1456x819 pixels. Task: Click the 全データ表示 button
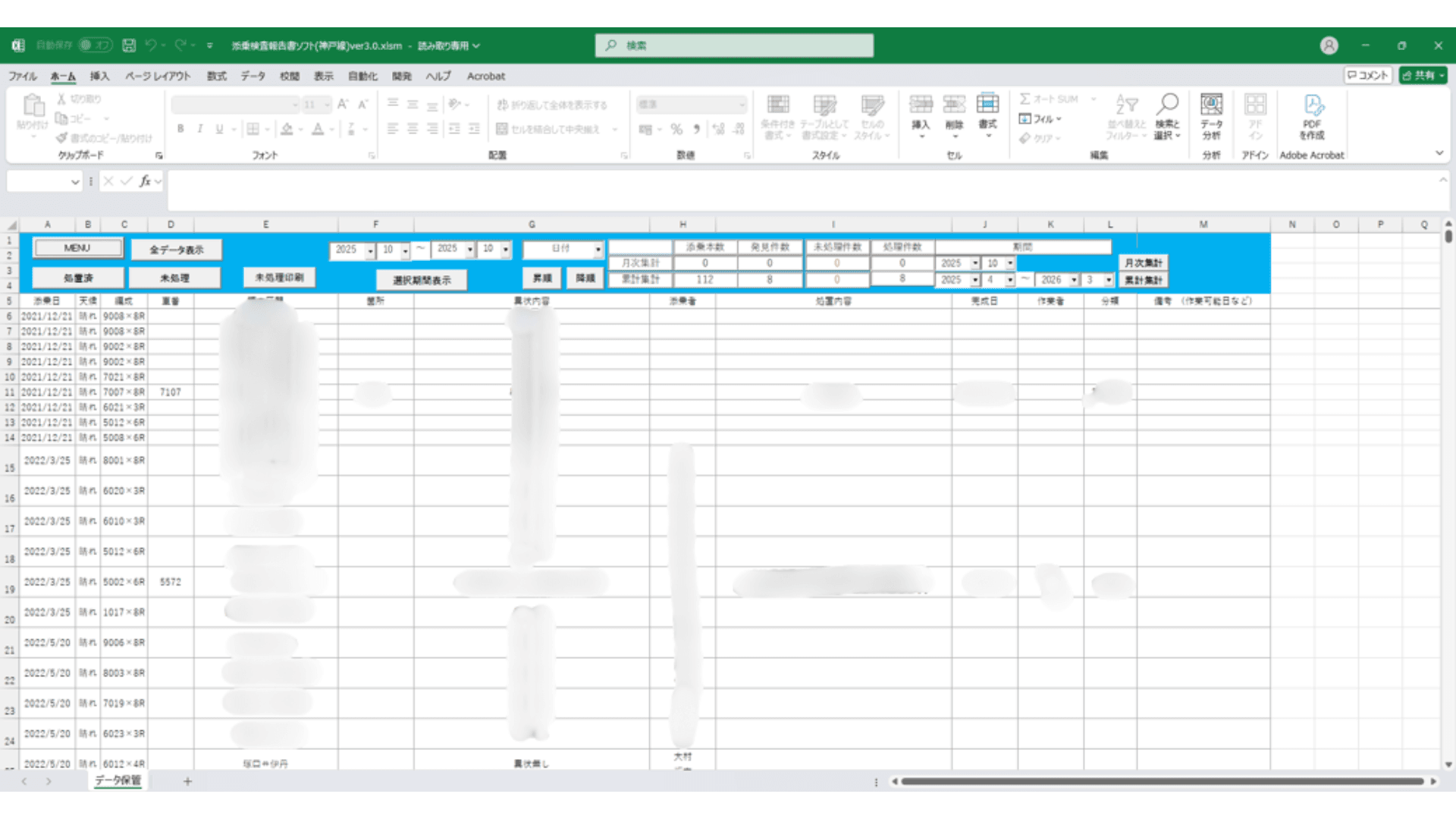click(x=176, y=249)
